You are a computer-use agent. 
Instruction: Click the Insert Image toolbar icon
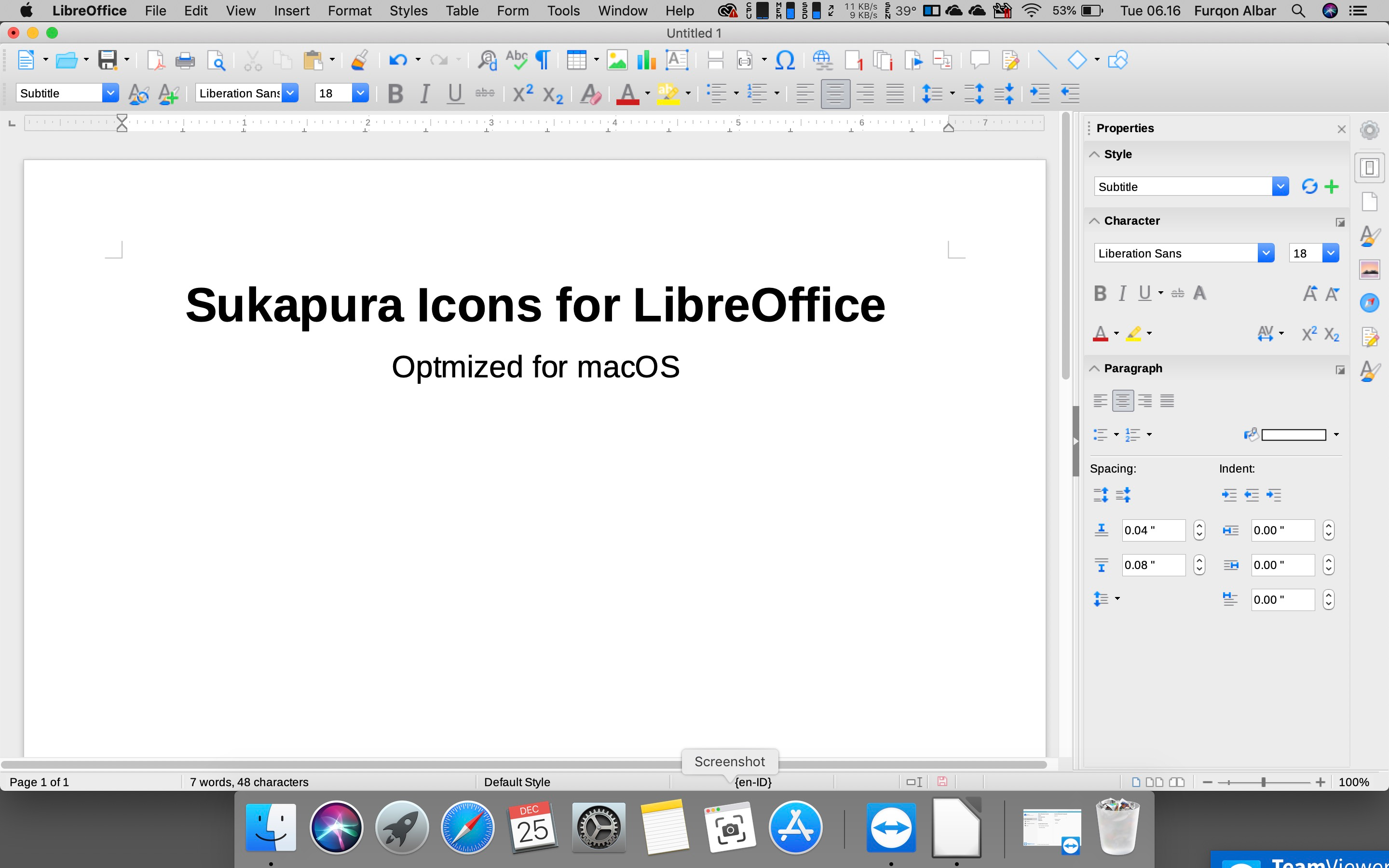[617, 60]
